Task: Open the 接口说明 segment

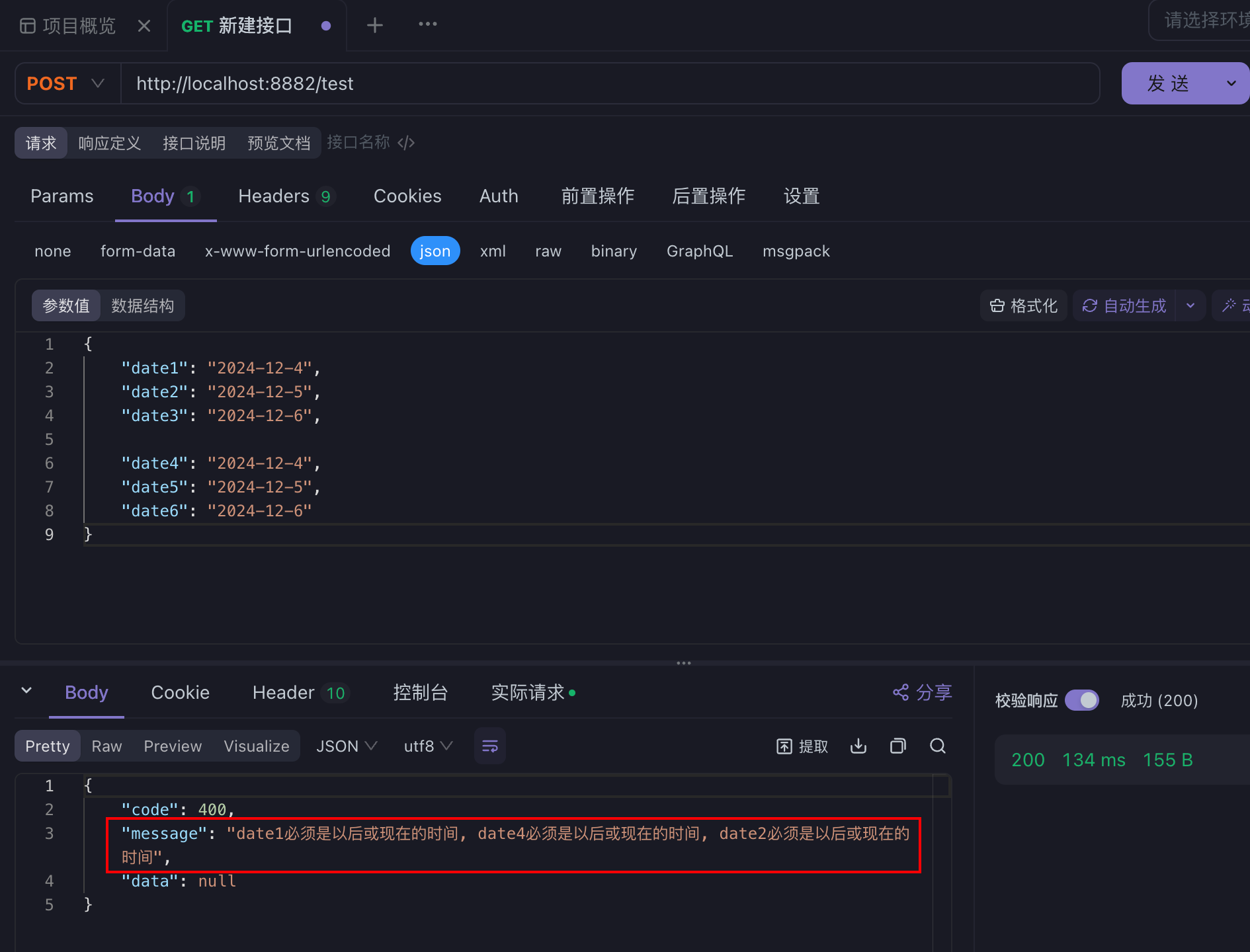Action: (x=194, y=143)
